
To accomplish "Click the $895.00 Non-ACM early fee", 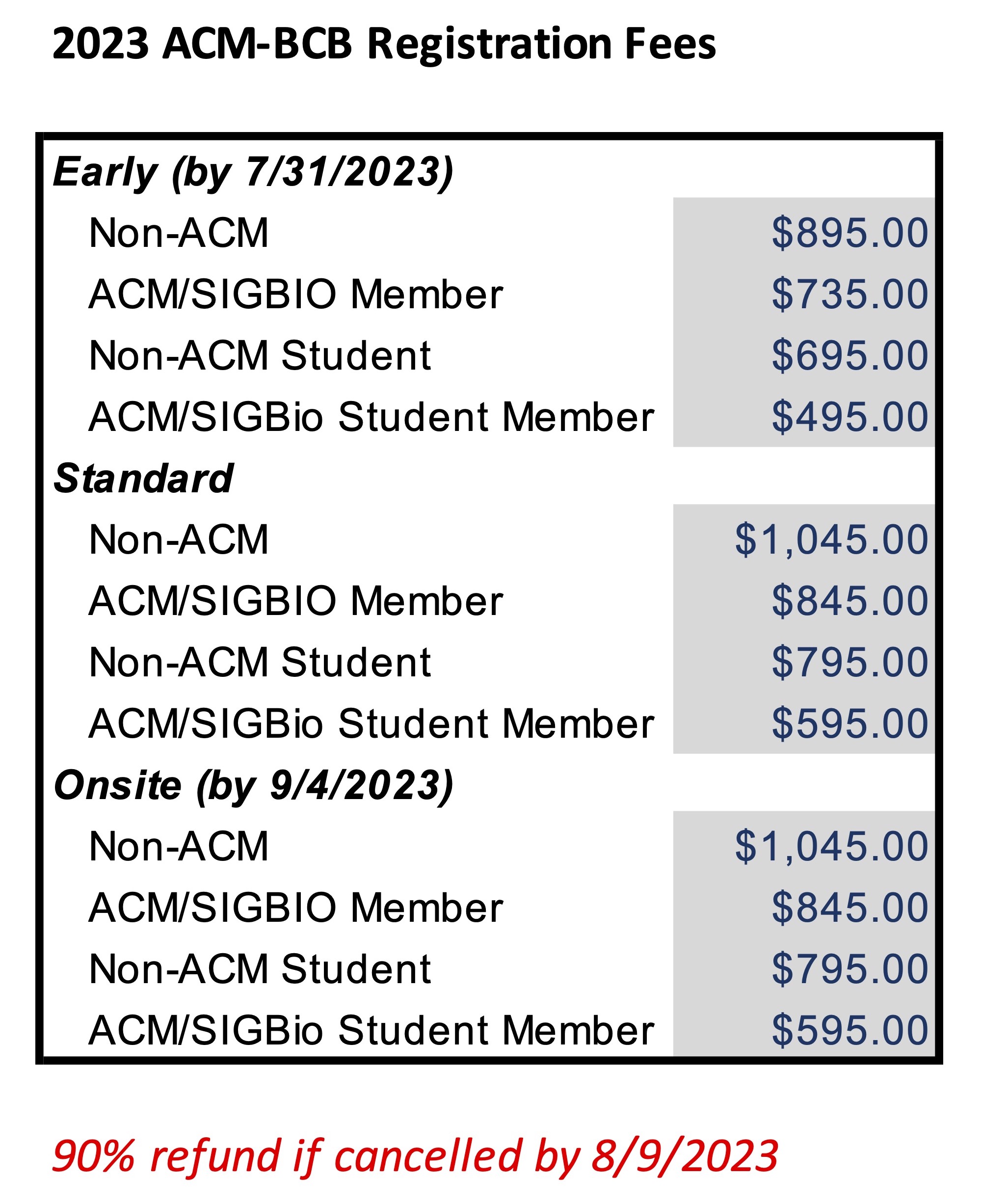I will [x=849, y=233].
